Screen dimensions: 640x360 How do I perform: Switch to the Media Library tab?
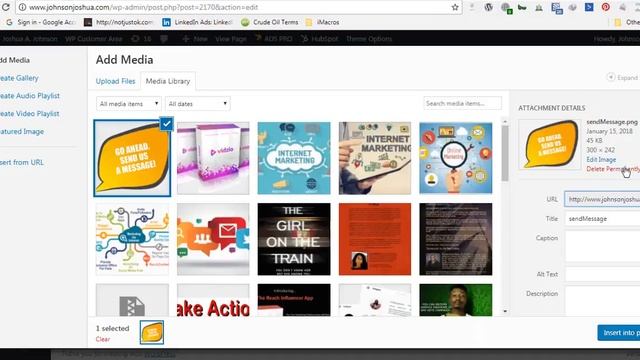(x=168, y=81)
